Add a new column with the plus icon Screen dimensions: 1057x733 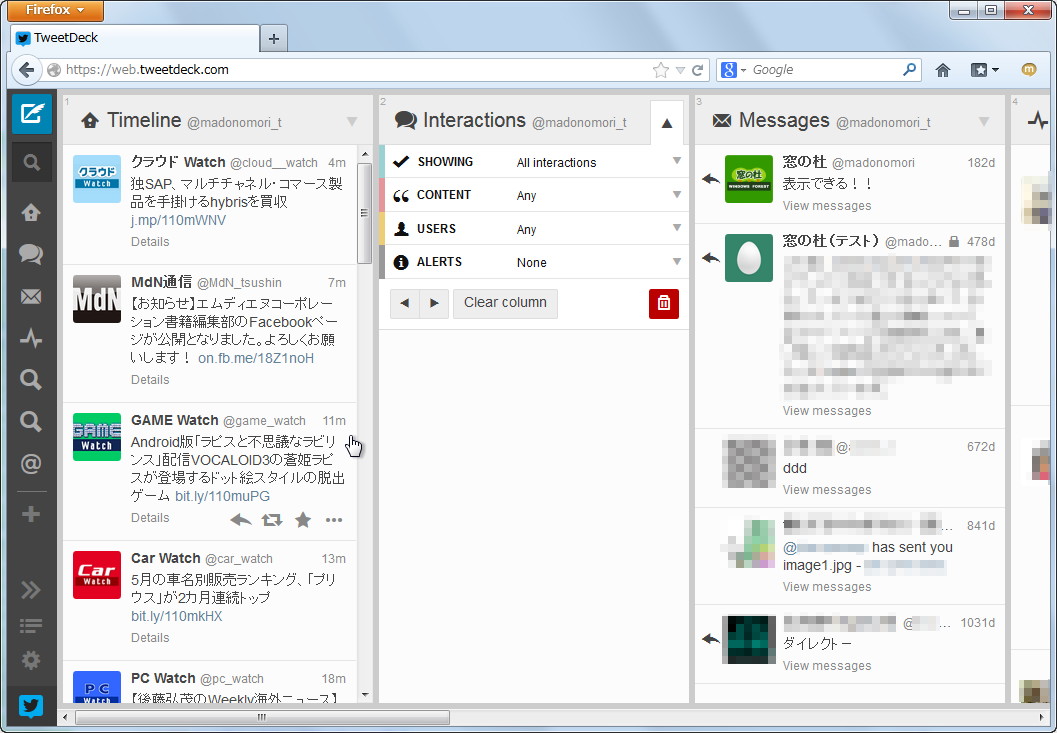click(31, 513)
